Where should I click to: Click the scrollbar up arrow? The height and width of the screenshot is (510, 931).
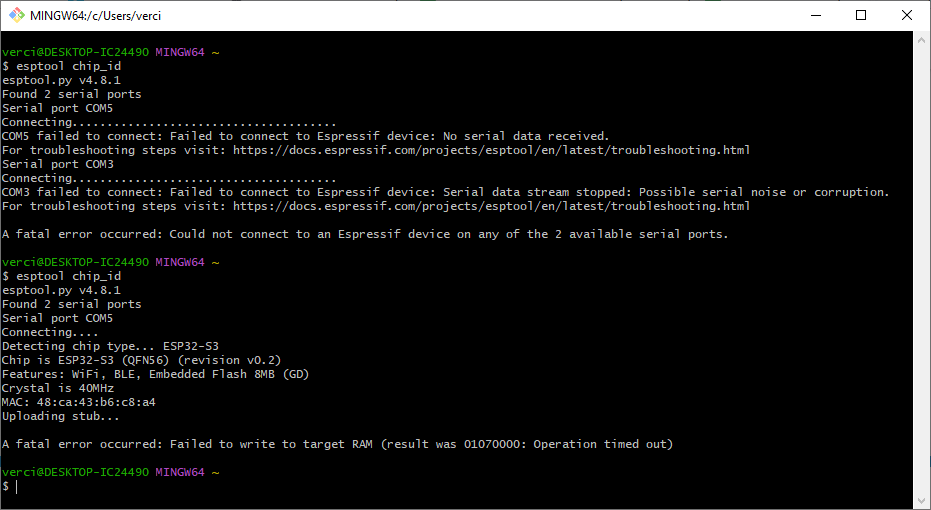point(921,40)
